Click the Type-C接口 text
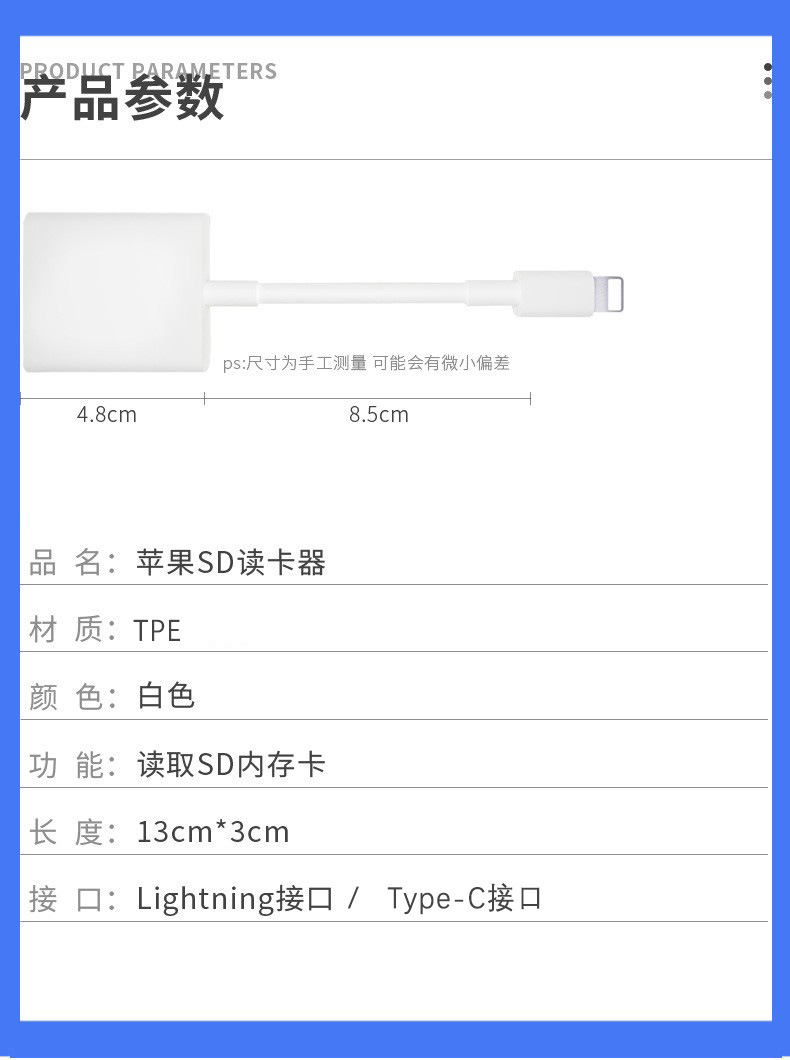Viewport: 790px width, 1060px height. pos(464,899)
